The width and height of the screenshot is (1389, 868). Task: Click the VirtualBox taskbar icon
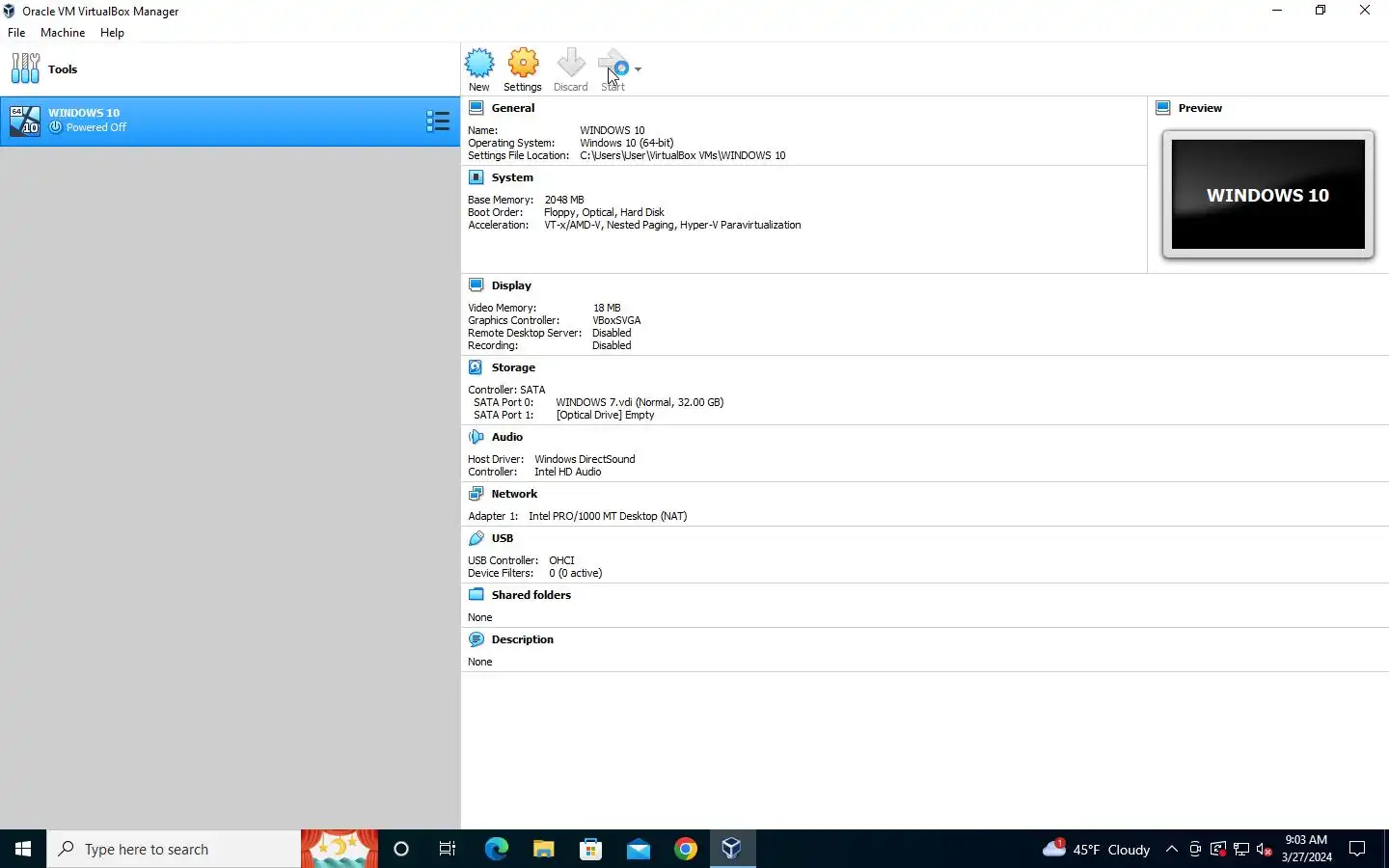coord(732,849)
